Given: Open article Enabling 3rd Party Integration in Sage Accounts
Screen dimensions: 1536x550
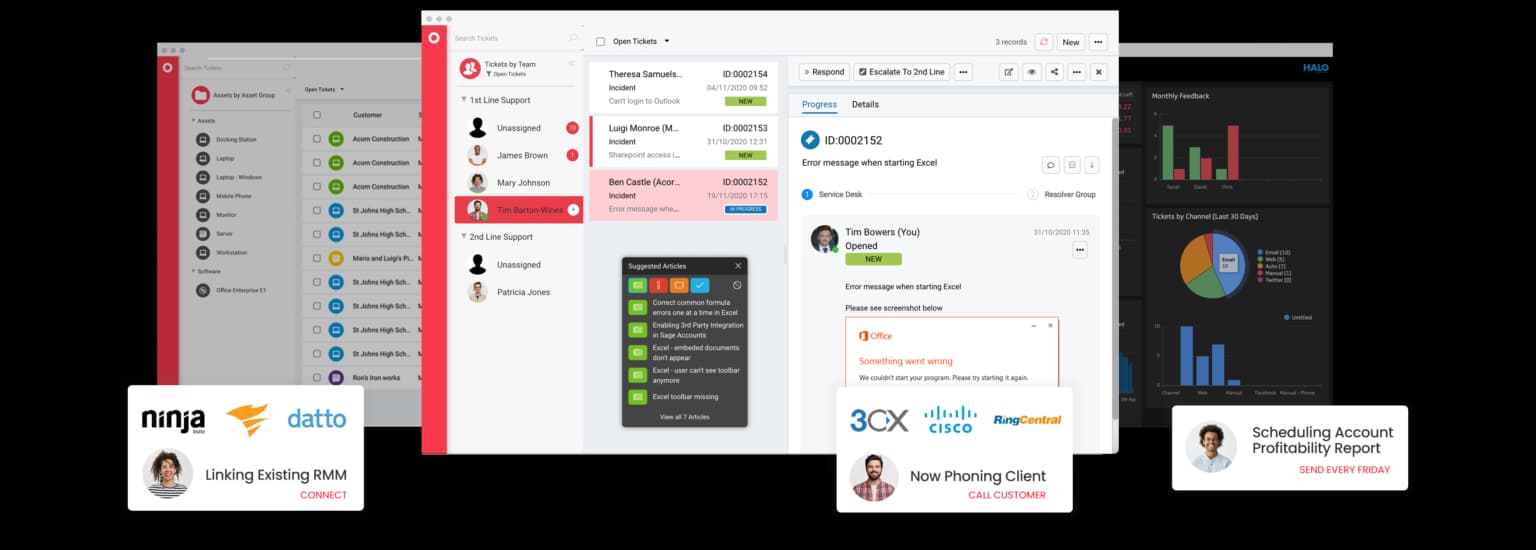Looking at the screenshot, I should pyautogui.click(x=685, y=330).
